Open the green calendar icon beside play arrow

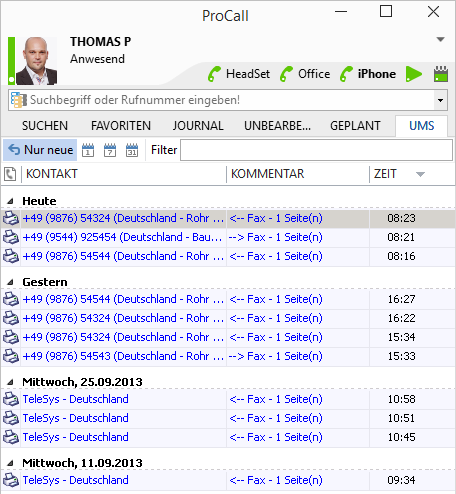[441, 74]
